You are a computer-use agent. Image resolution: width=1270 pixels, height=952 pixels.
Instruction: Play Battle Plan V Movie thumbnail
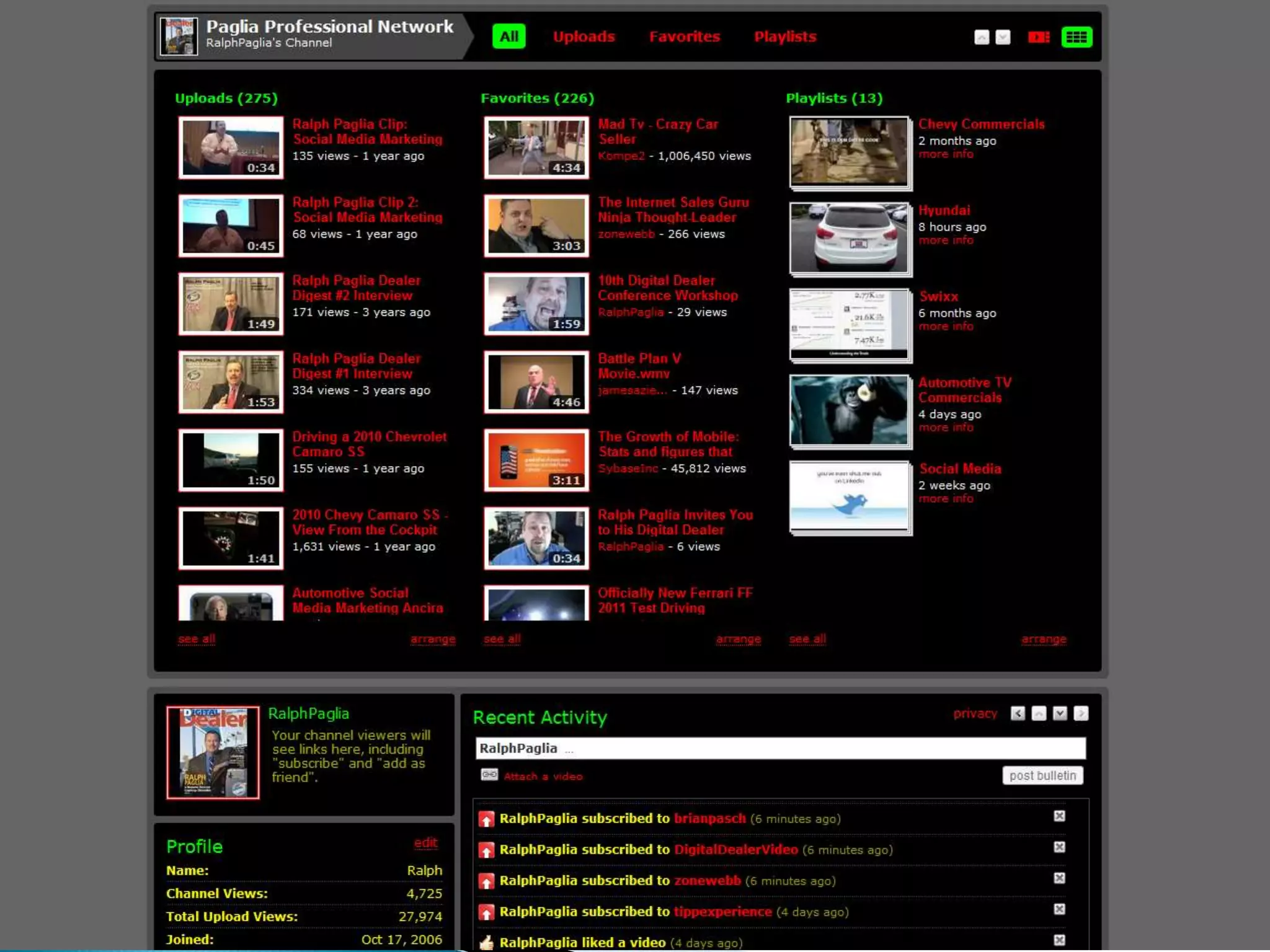(536, 382)
